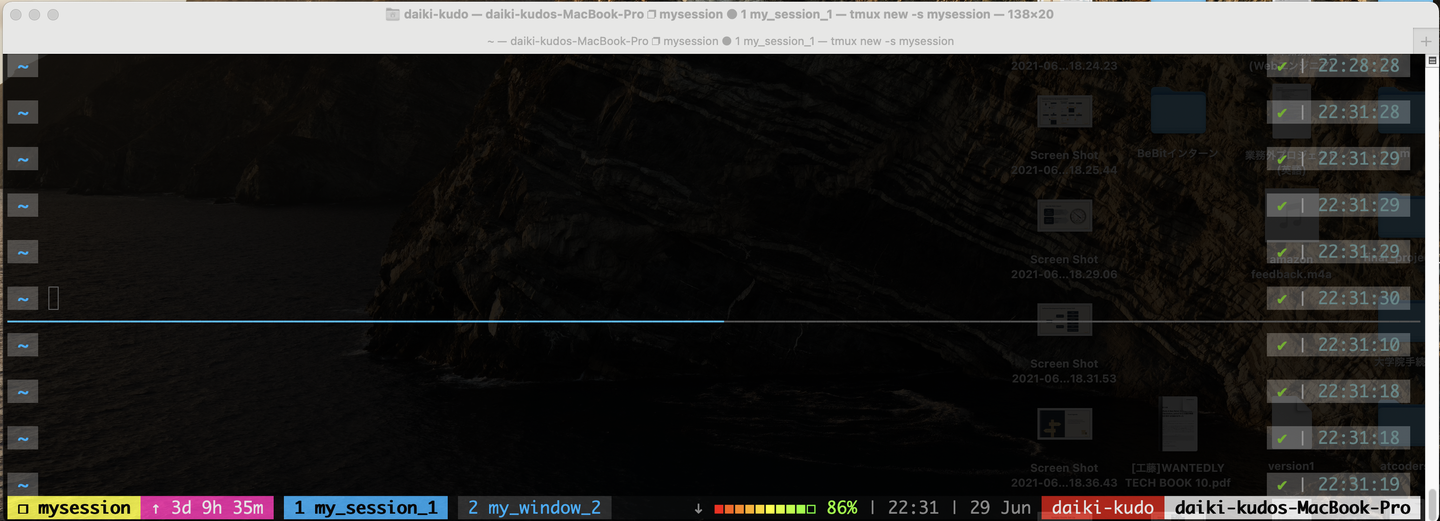The width and height of the screenshot is (1440, 521).
Task: Click the terminal cursor block in the prompt
Action: pos(54,298)
